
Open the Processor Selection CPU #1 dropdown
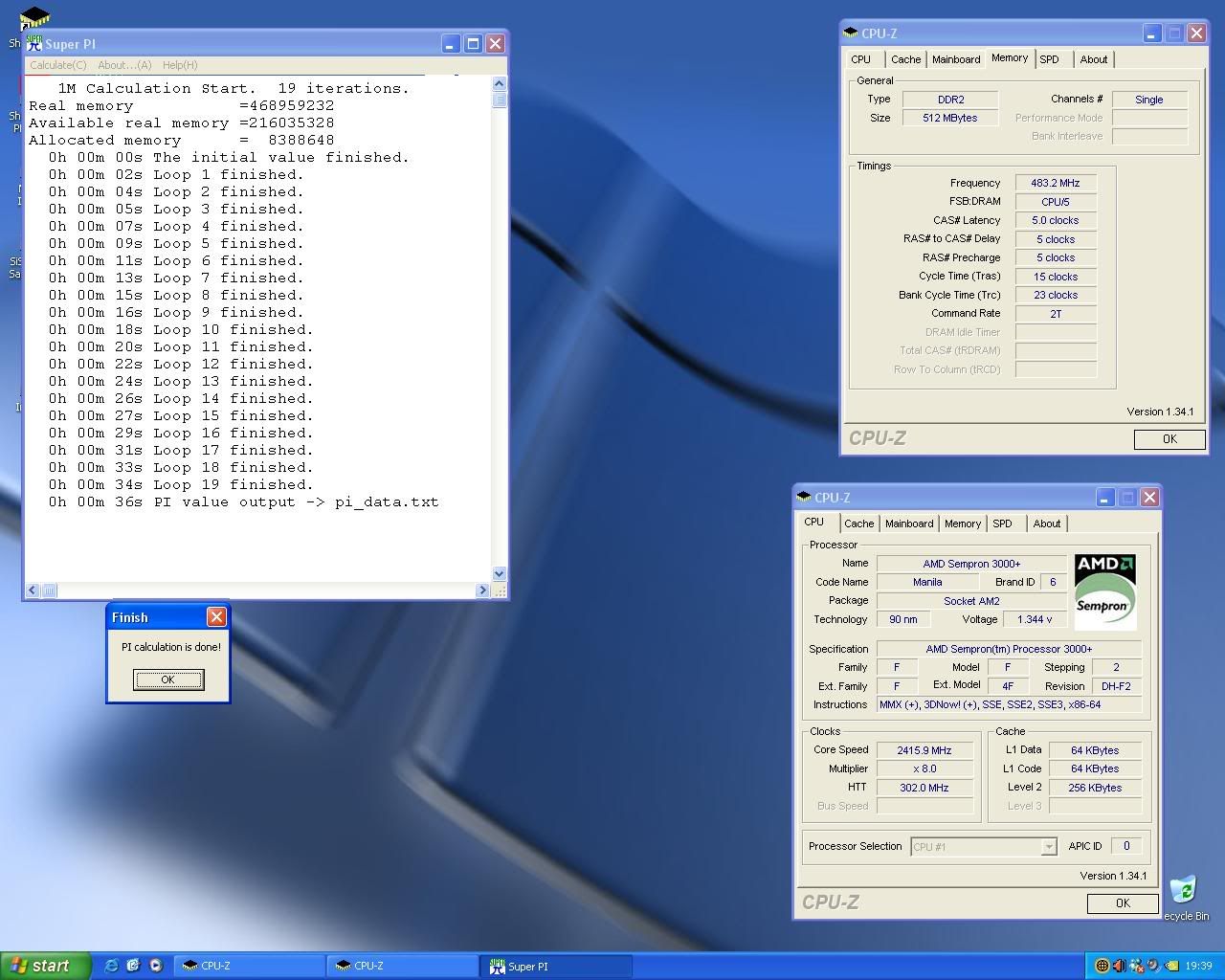click(983, 847)
